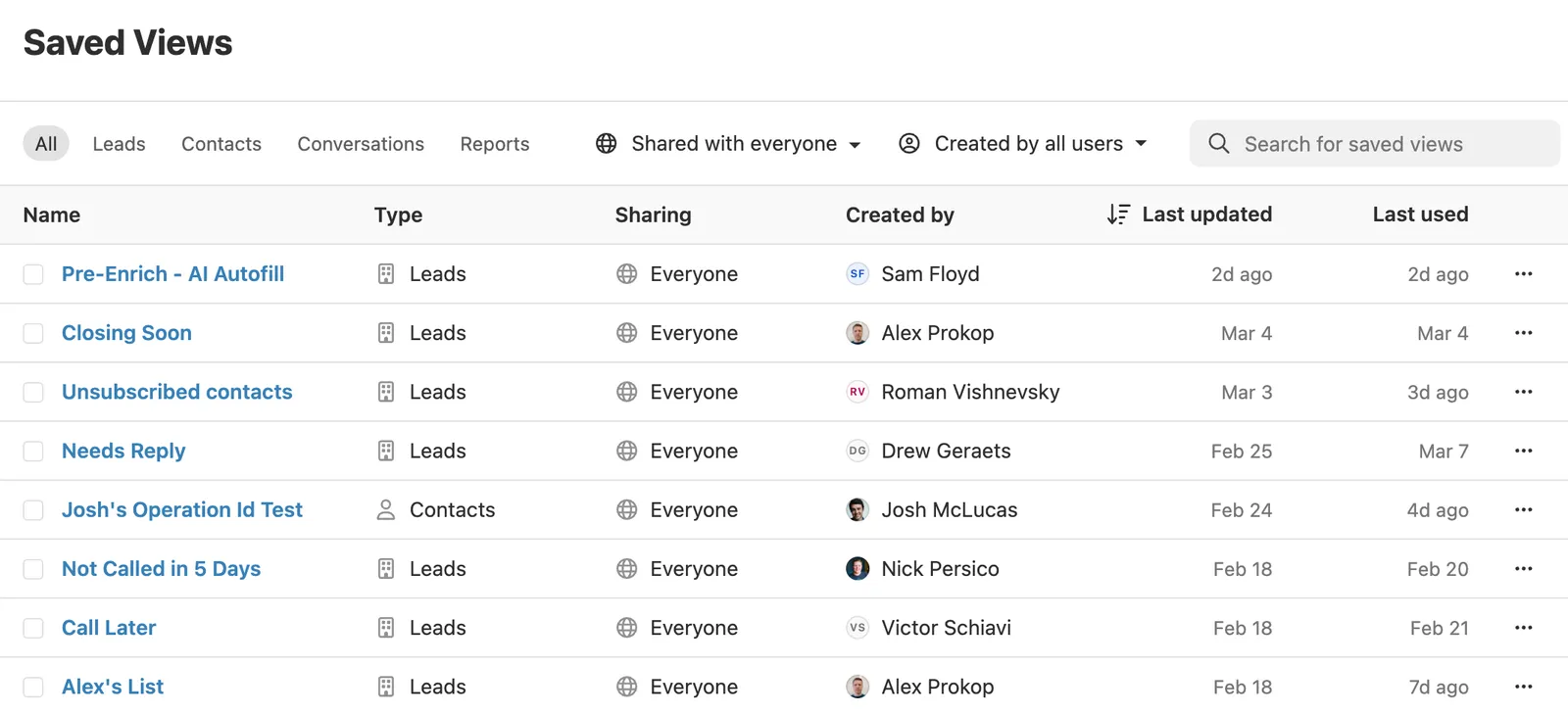Click the sort icon beside Last updated

[x=1118, y=214]
